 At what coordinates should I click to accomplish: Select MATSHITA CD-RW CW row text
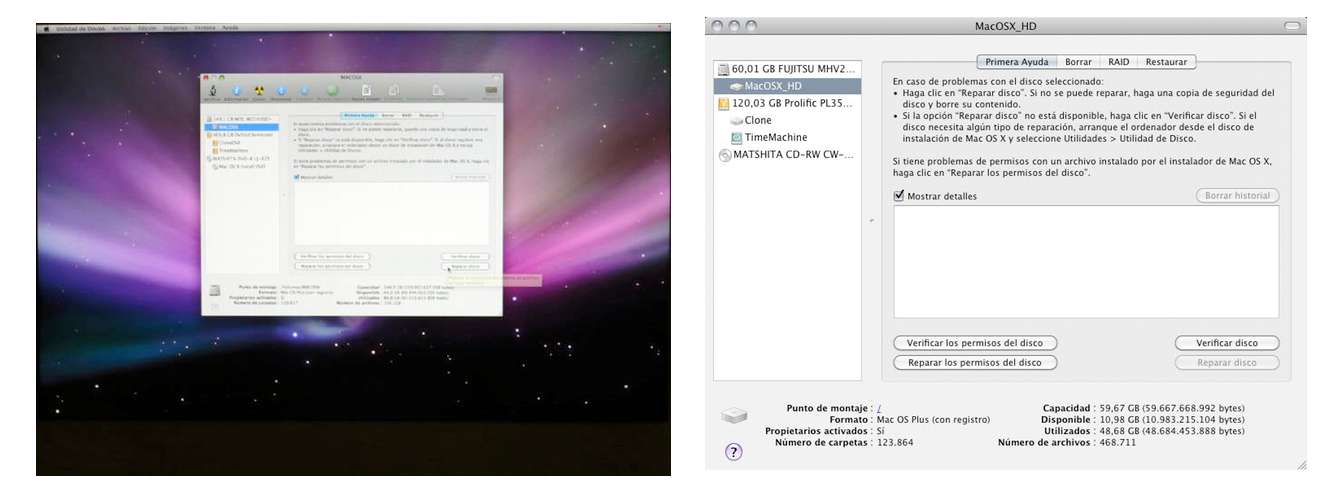pyautogui.click(x=795, y=155)
